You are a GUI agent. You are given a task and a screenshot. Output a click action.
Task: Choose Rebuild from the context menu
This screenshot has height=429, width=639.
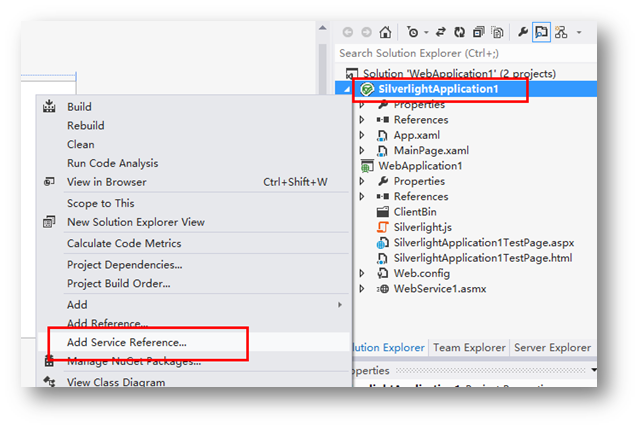(x=194, y=125)
